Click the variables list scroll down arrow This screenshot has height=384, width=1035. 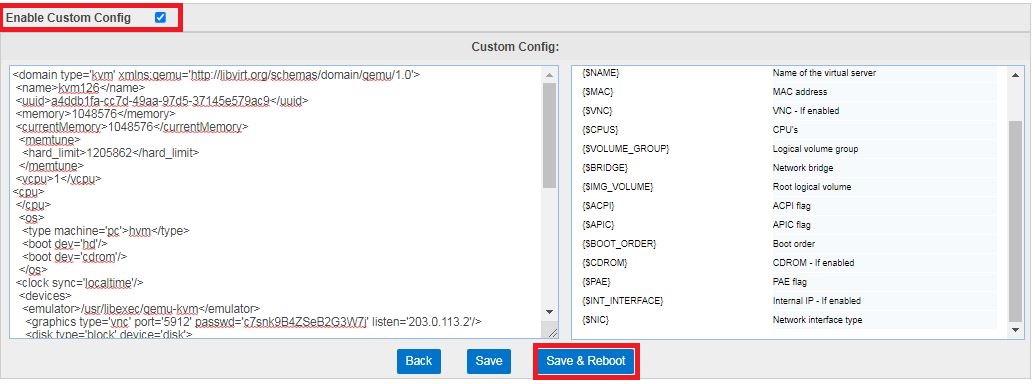coord(1017,329)
